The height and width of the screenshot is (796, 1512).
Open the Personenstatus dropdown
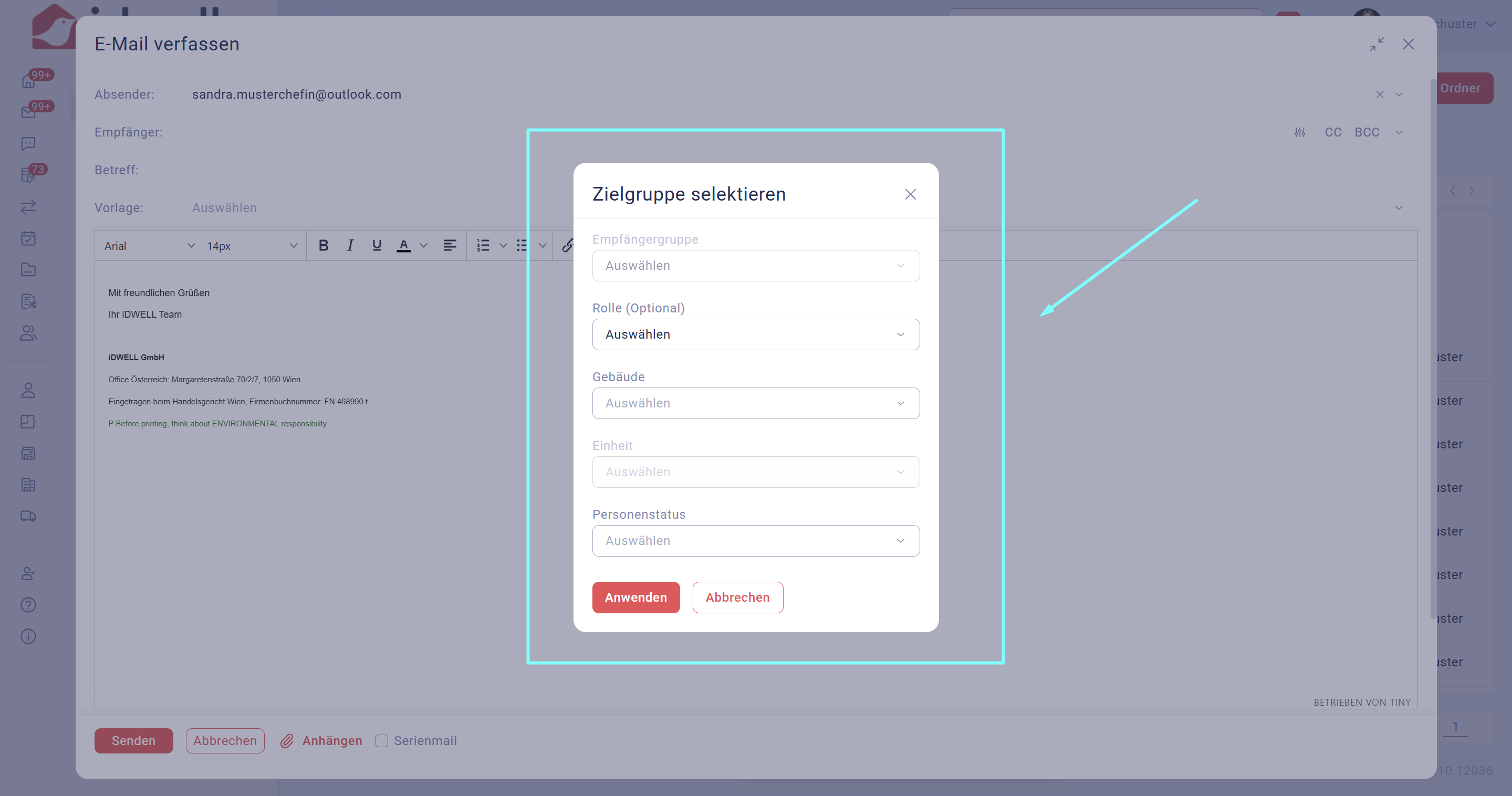click(x=755, y=541)
